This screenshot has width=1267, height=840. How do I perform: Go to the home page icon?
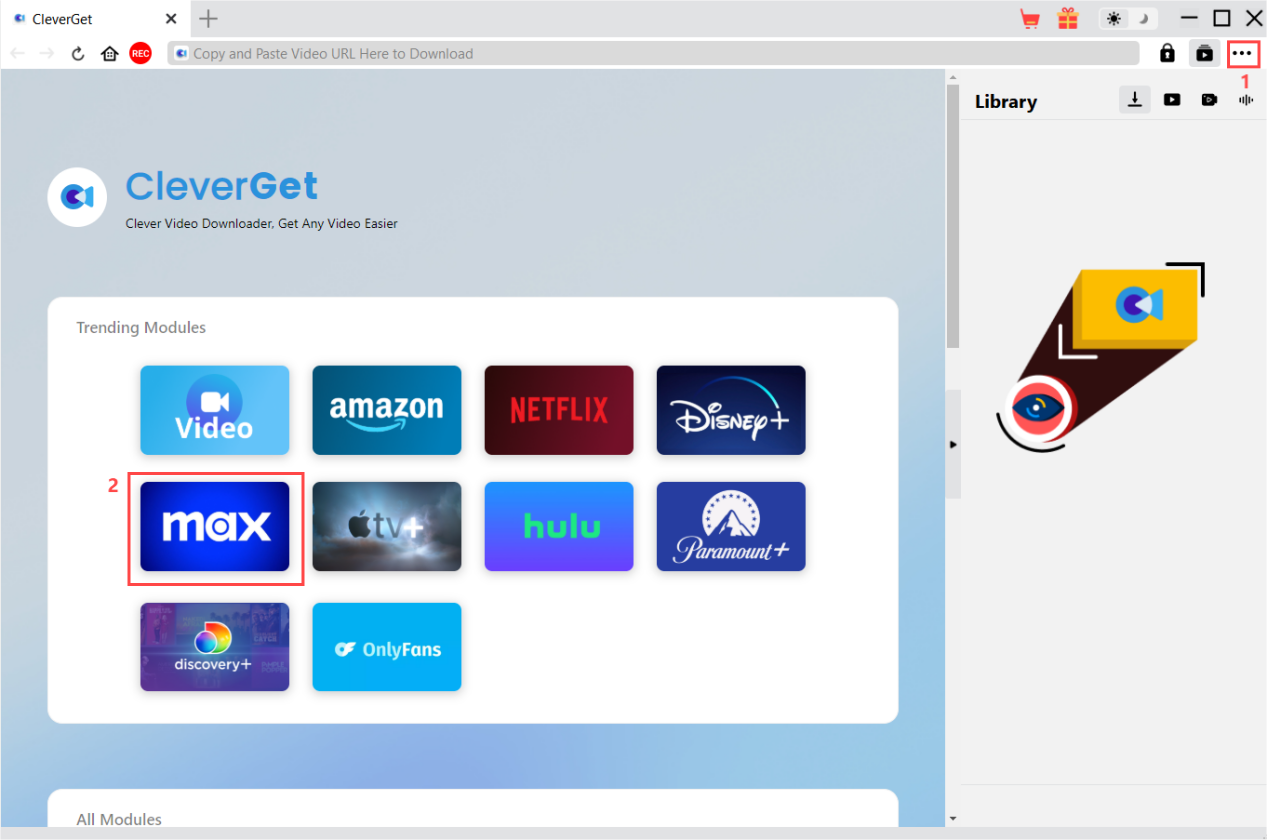pos(110,54)
